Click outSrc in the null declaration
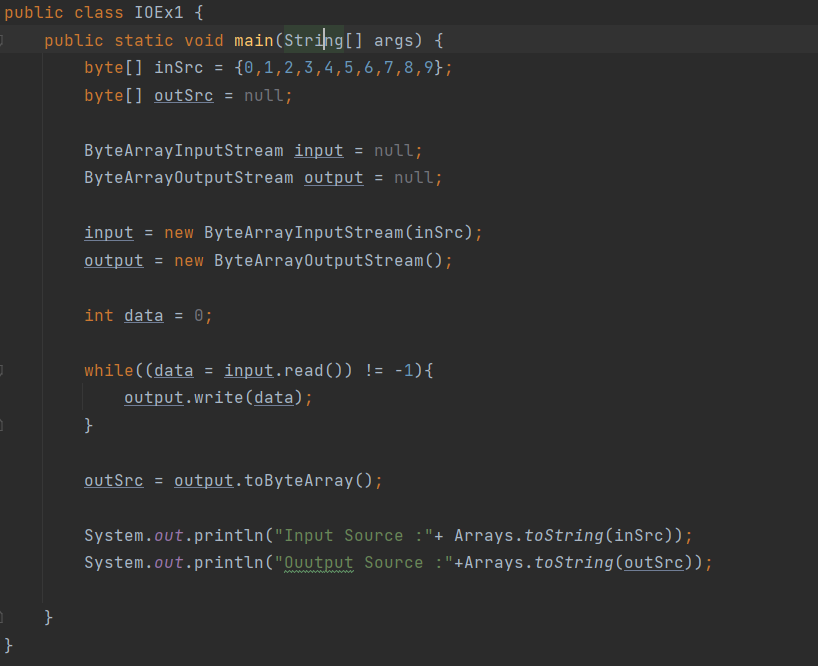This screenshot has width=818, height=666. (x=184, y=95)
